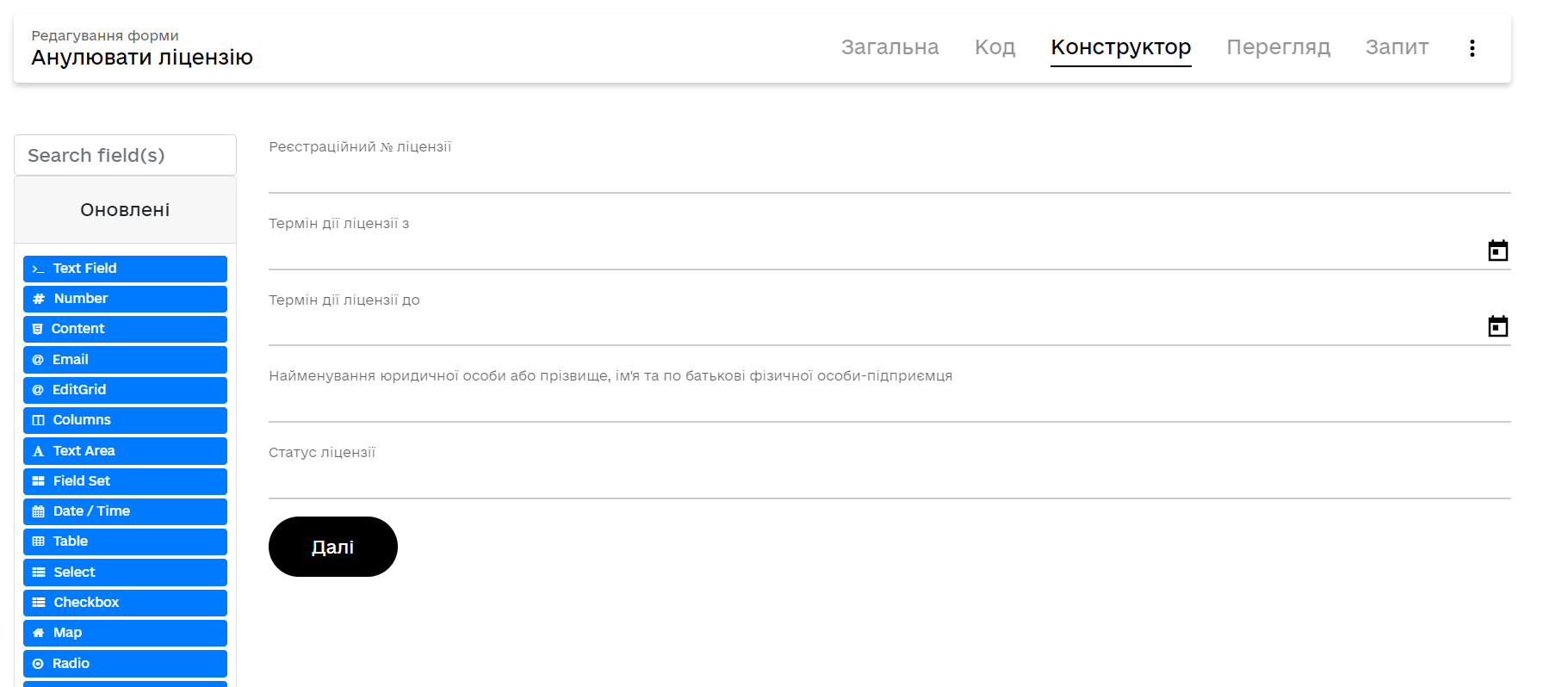1568x687 pixels.
Task: Pick the Map component
Action: click(x=125, y=633)
